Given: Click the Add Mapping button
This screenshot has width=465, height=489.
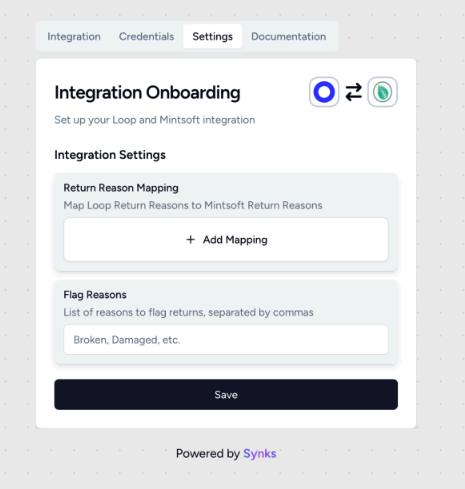Looking at the screenshot, I should coord(226,240).
